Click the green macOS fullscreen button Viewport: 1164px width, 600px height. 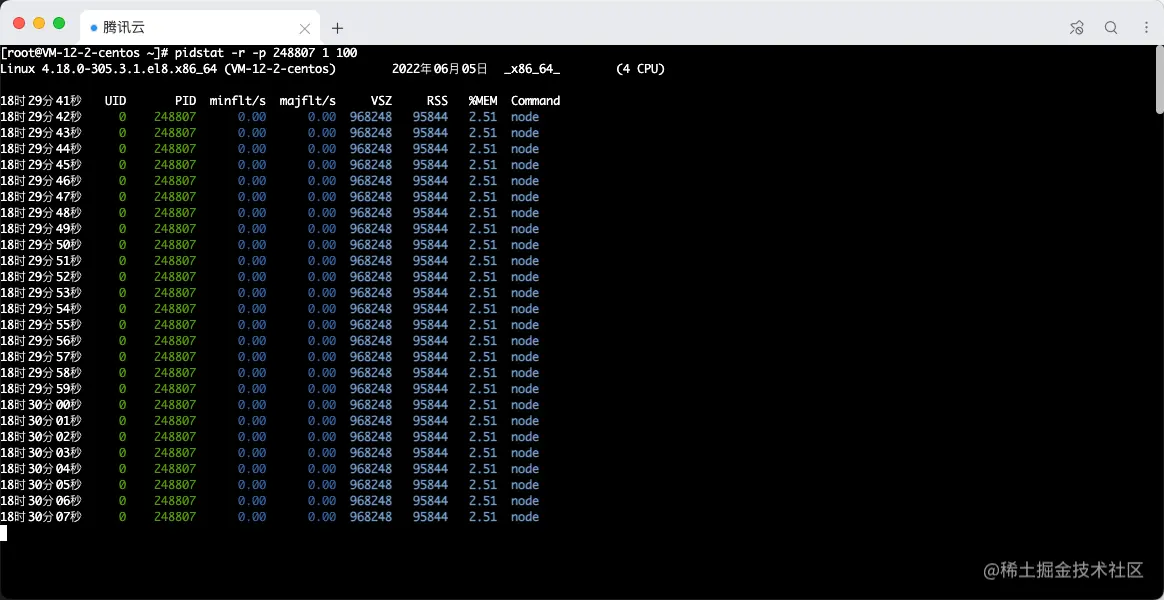tap(59, 23)
